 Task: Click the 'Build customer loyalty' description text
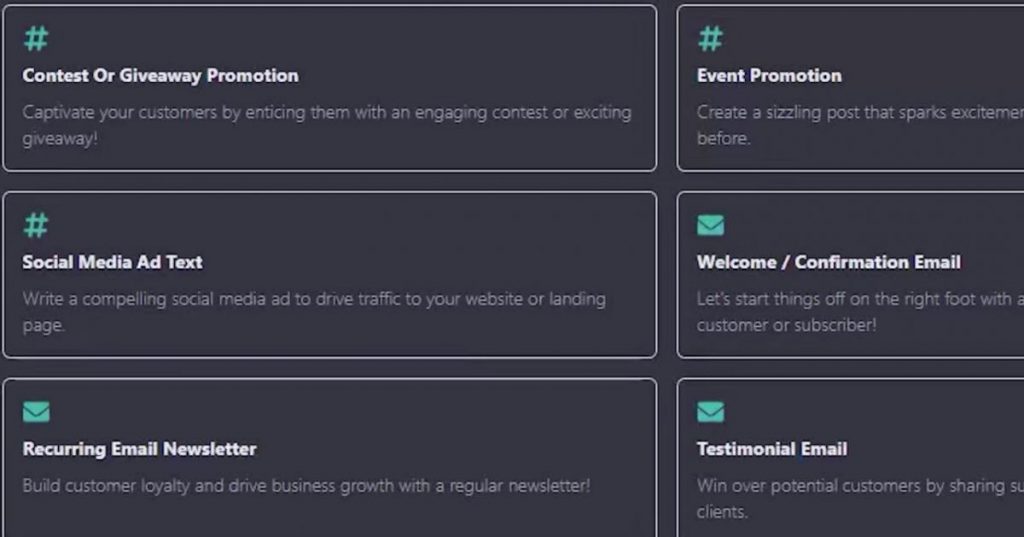click(306, 486)
